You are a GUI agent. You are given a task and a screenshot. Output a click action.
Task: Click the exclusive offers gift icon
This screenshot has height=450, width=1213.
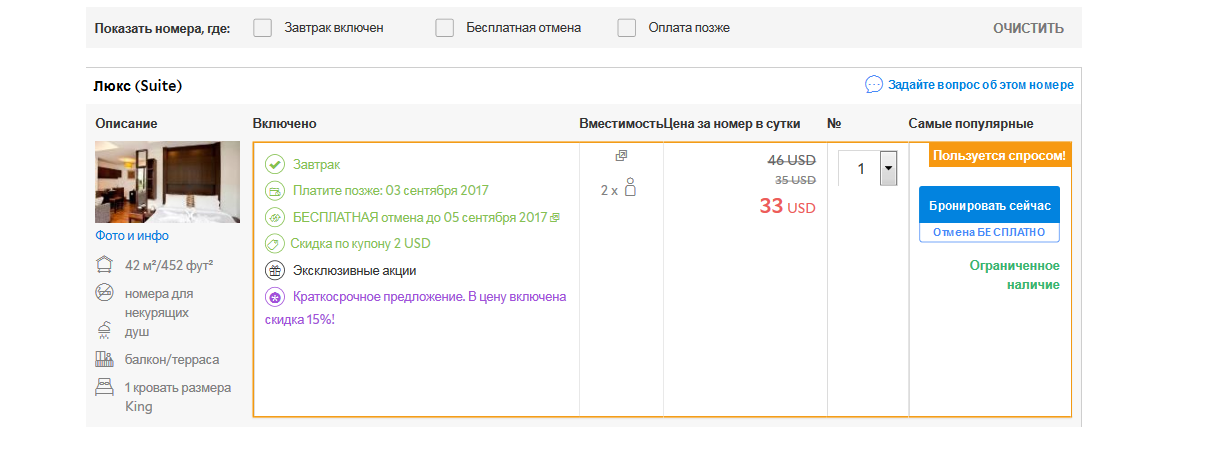point(275,270)
